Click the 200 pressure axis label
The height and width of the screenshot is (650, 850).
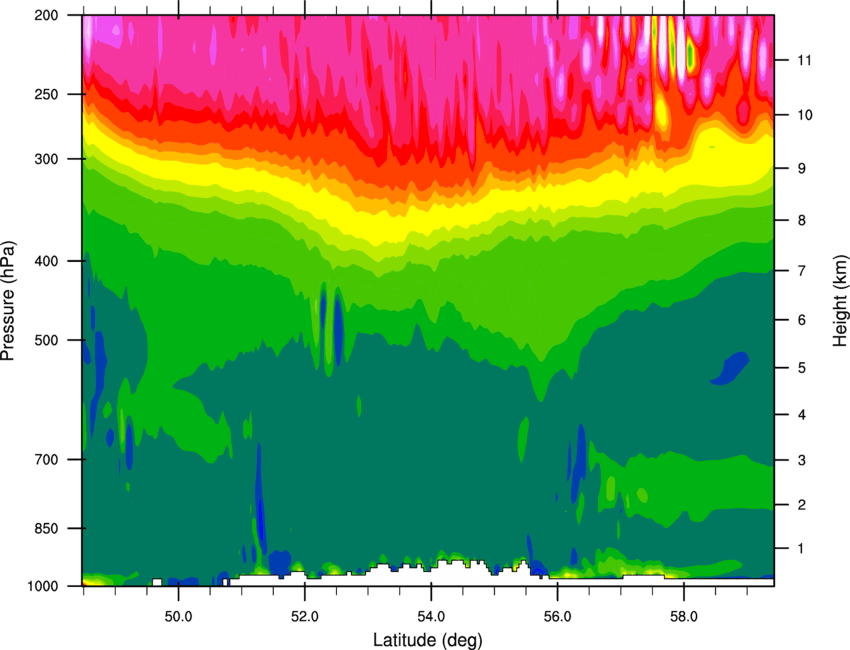(46, 15)
